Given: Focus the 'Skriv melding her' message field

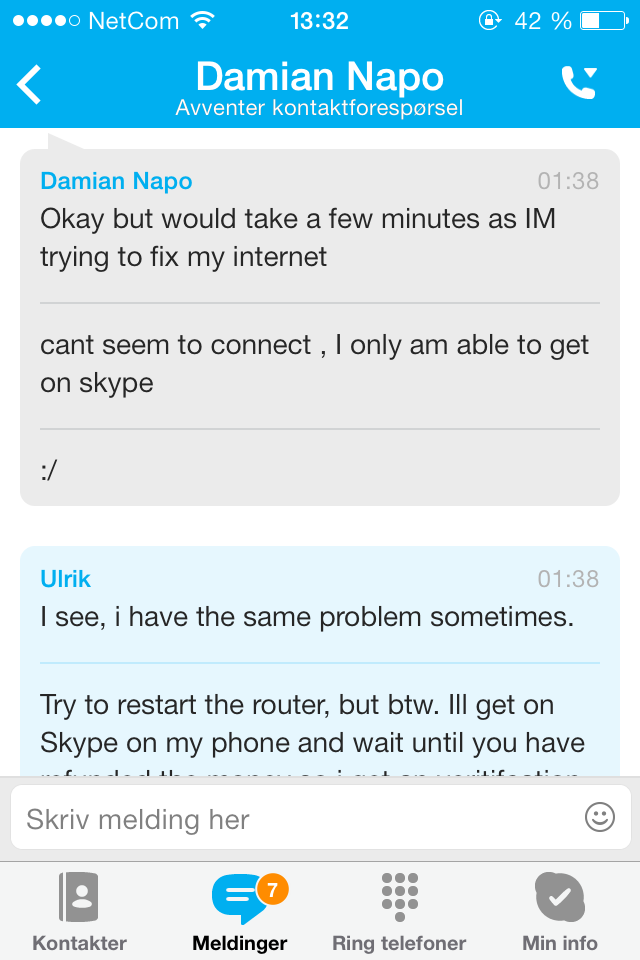Looking at the screenshot, I should (320, 817).
